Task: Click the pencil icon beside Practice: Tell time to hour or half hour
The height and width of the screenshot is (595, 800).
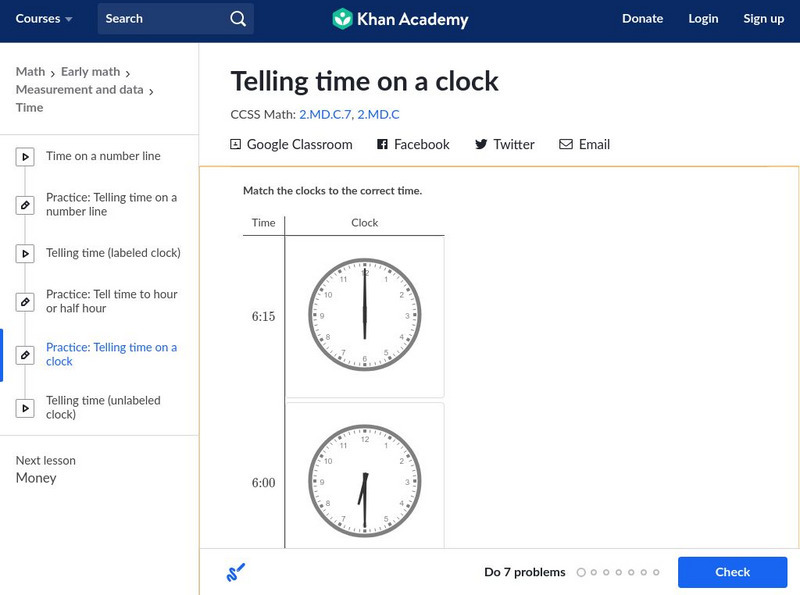Action: pyautogui.click(x=25, y=302)
